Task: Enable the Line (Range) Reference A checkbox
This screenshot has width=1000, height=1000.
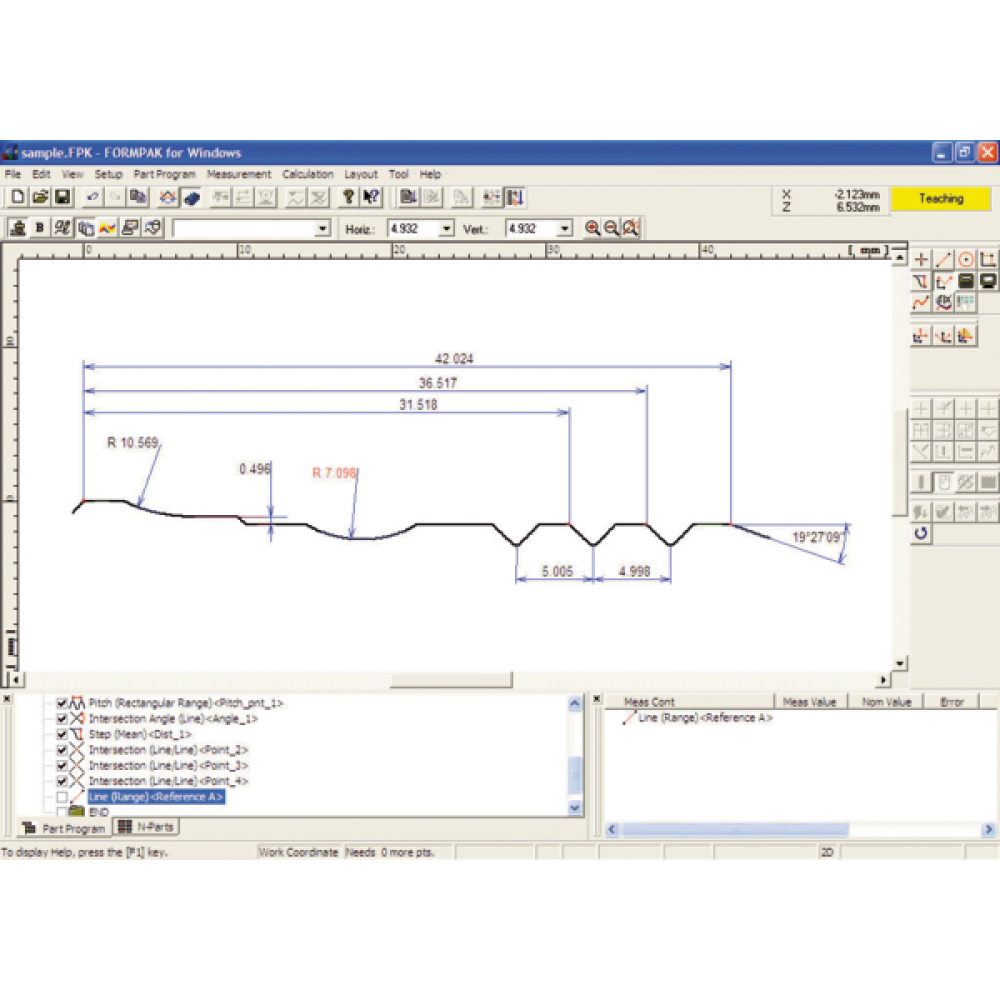Action: (63, 797)
